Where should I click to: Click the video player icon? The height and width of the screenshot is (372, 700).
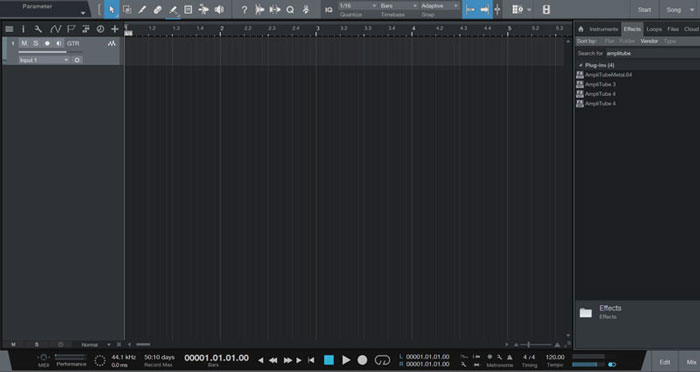click(x=546, y=9)
